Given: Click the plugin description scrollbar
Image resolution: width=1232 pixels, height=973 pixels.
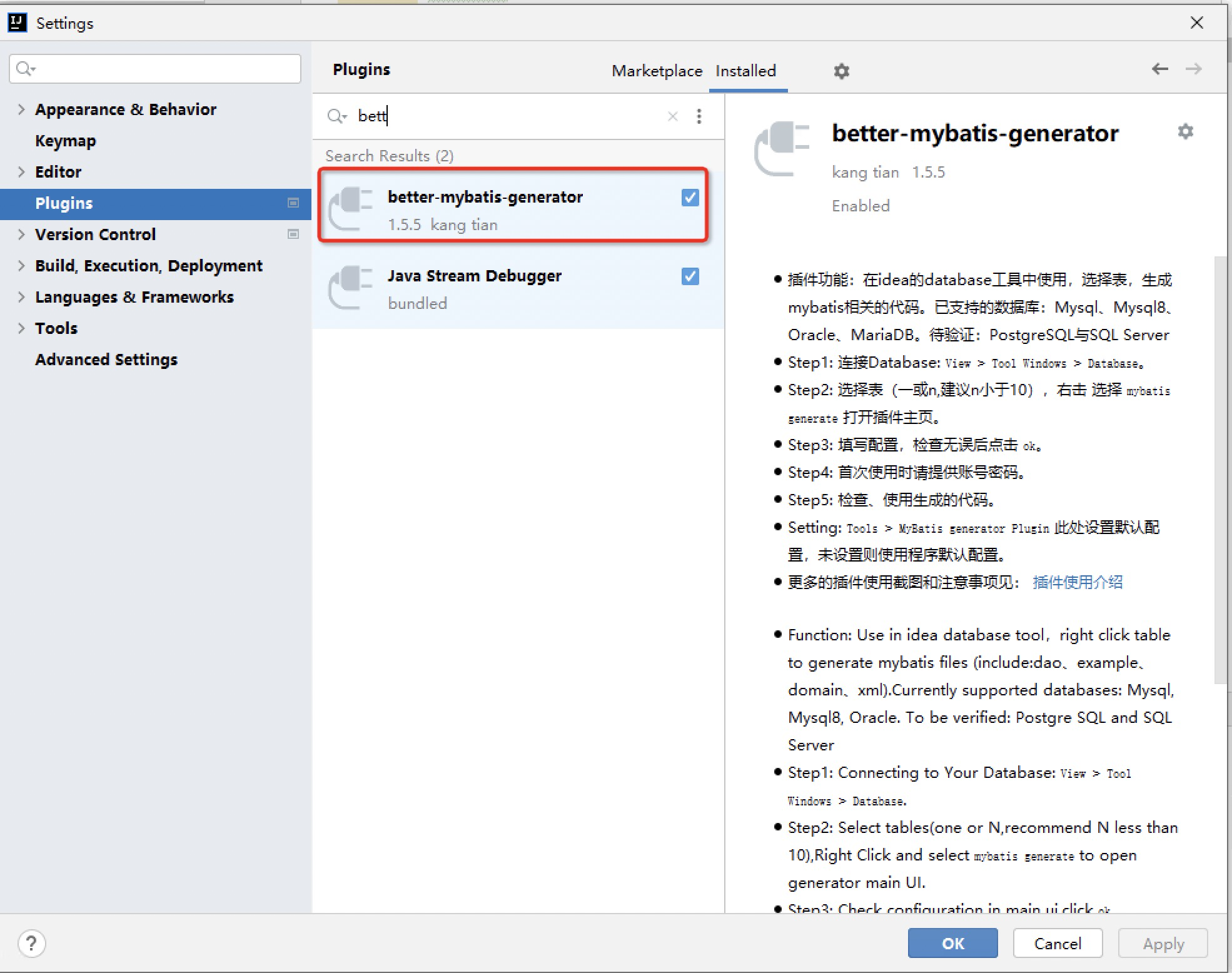Looking at the screenshot, I should pyautogui.click(x=1220, y=469).
